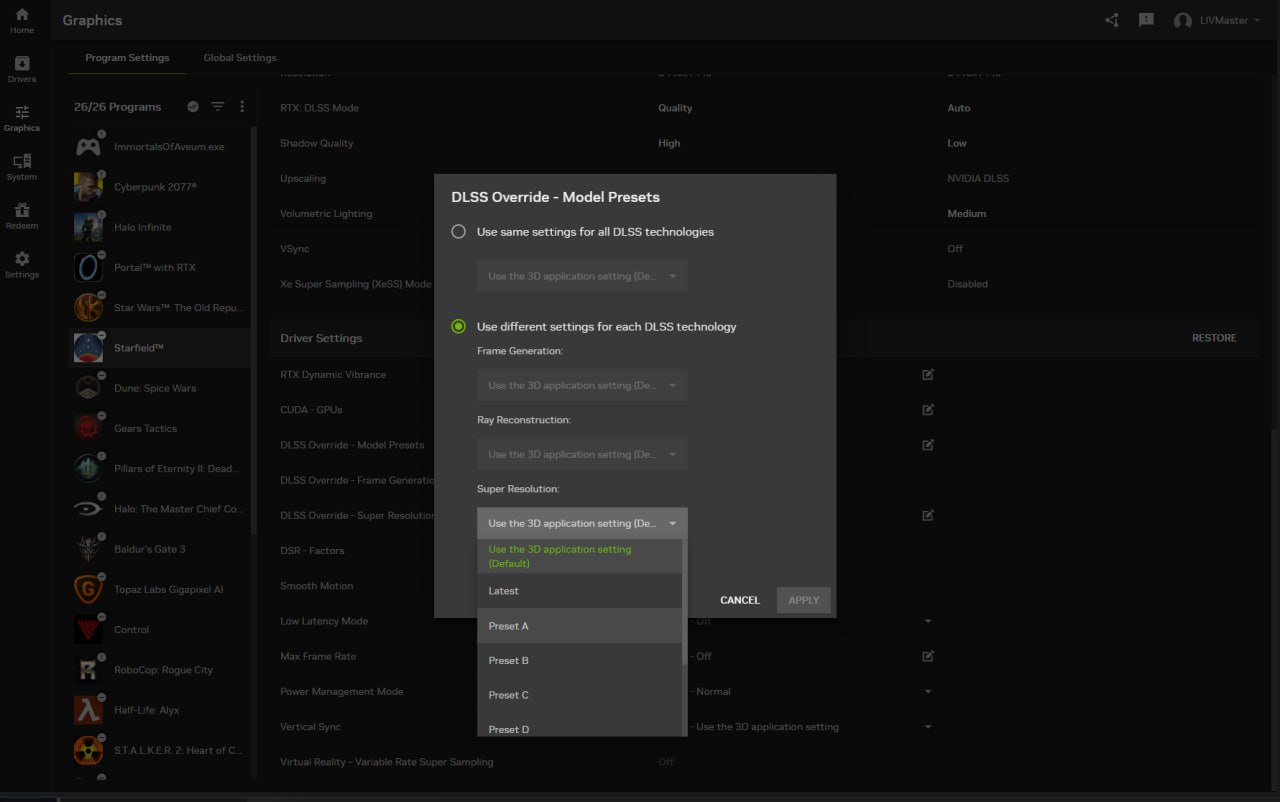
Task: Open the Home sidebar section
Action: (x=21, y=20)
